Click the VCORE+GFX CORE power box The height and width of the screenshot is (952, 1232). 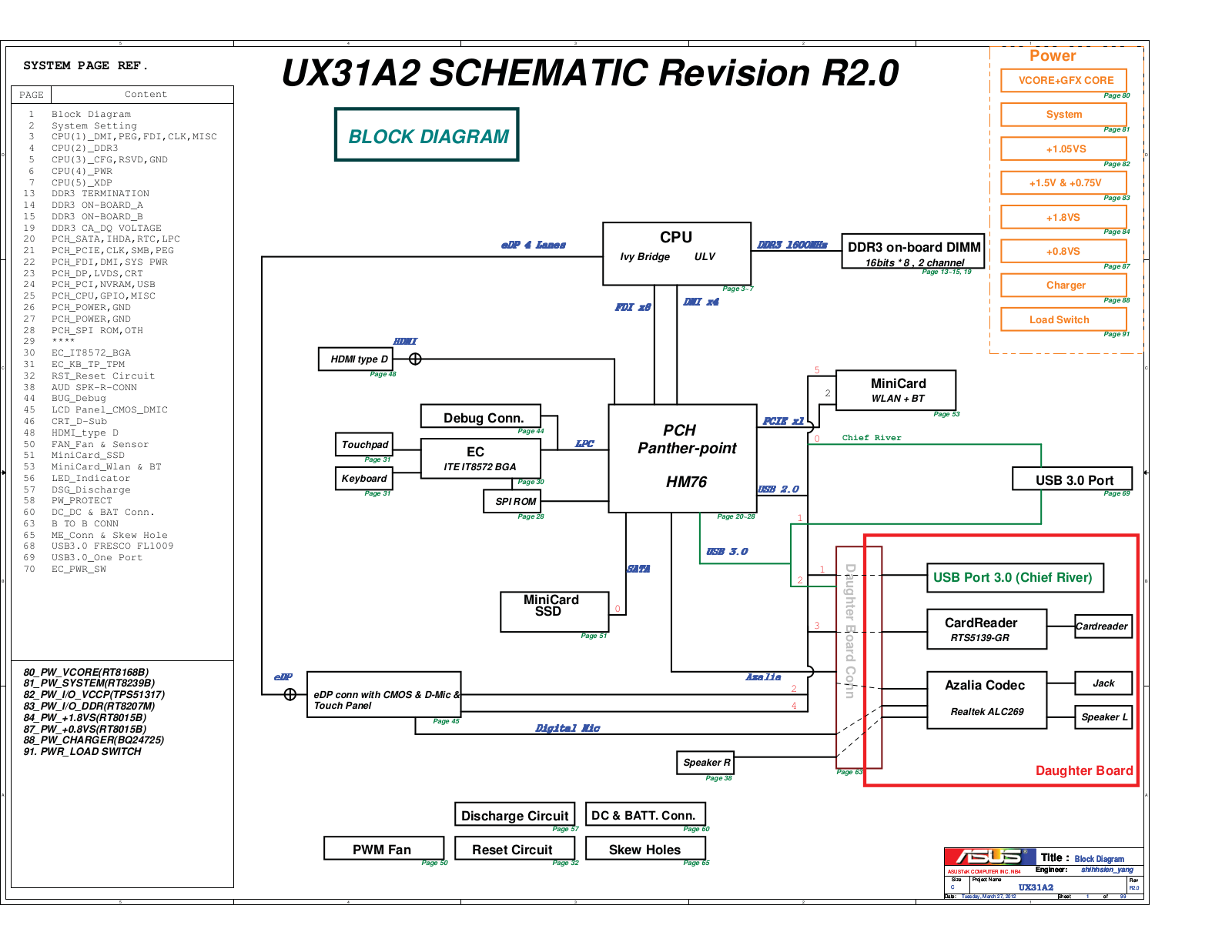coord(1064,80)
